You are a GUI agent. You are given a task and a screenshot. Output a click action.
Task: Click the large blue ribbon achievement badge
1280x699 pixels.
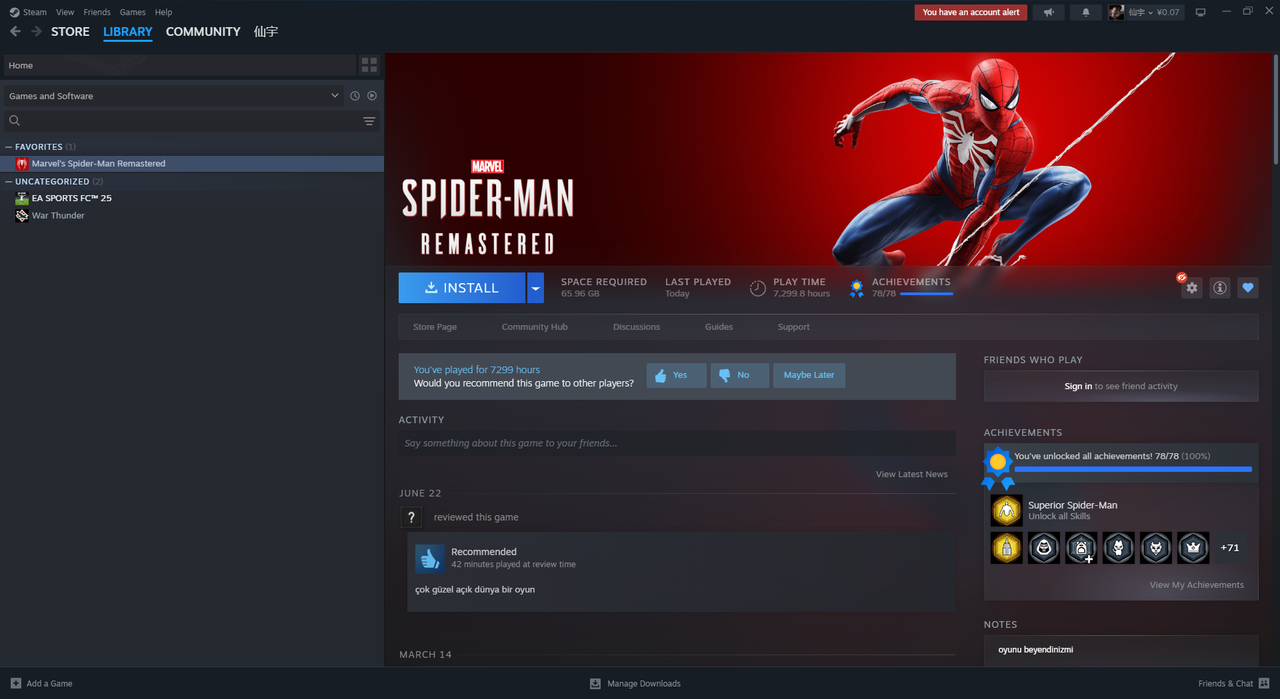pyautogui.click(x=997, y=467)
